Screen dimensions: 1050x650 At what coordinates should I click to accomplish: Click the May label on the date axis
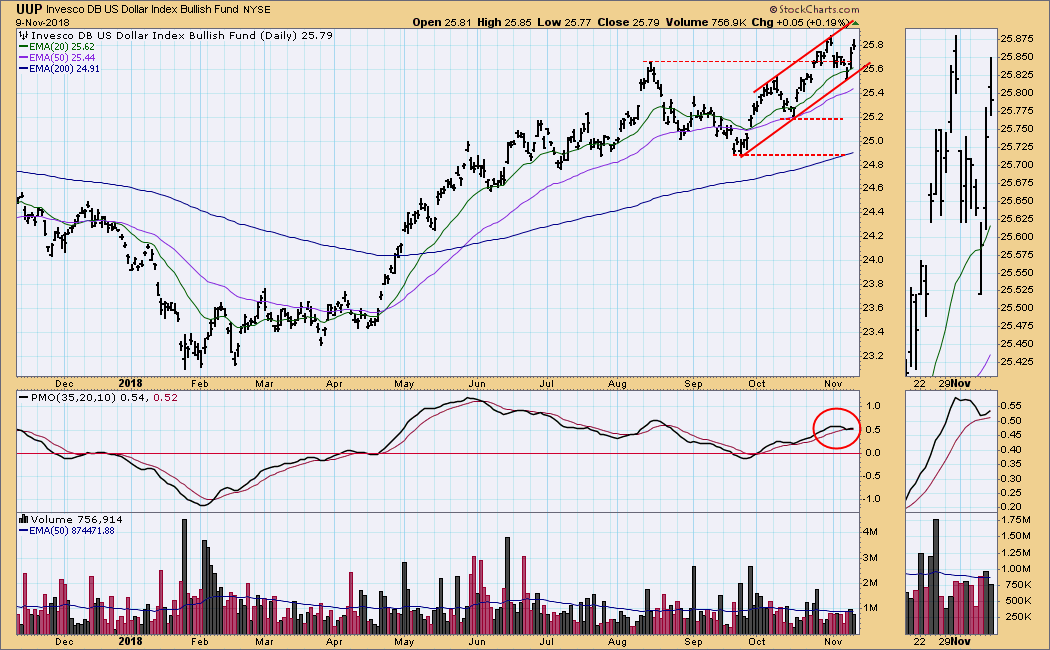click(404, 383)
